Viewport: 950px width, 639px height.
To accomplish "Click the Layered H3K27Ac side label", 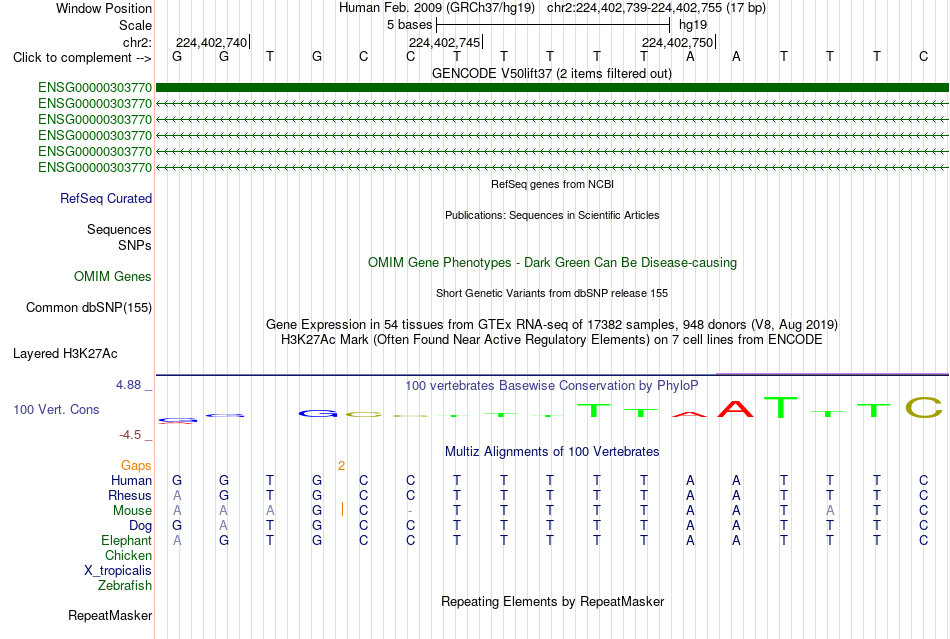I will [65, 354].
